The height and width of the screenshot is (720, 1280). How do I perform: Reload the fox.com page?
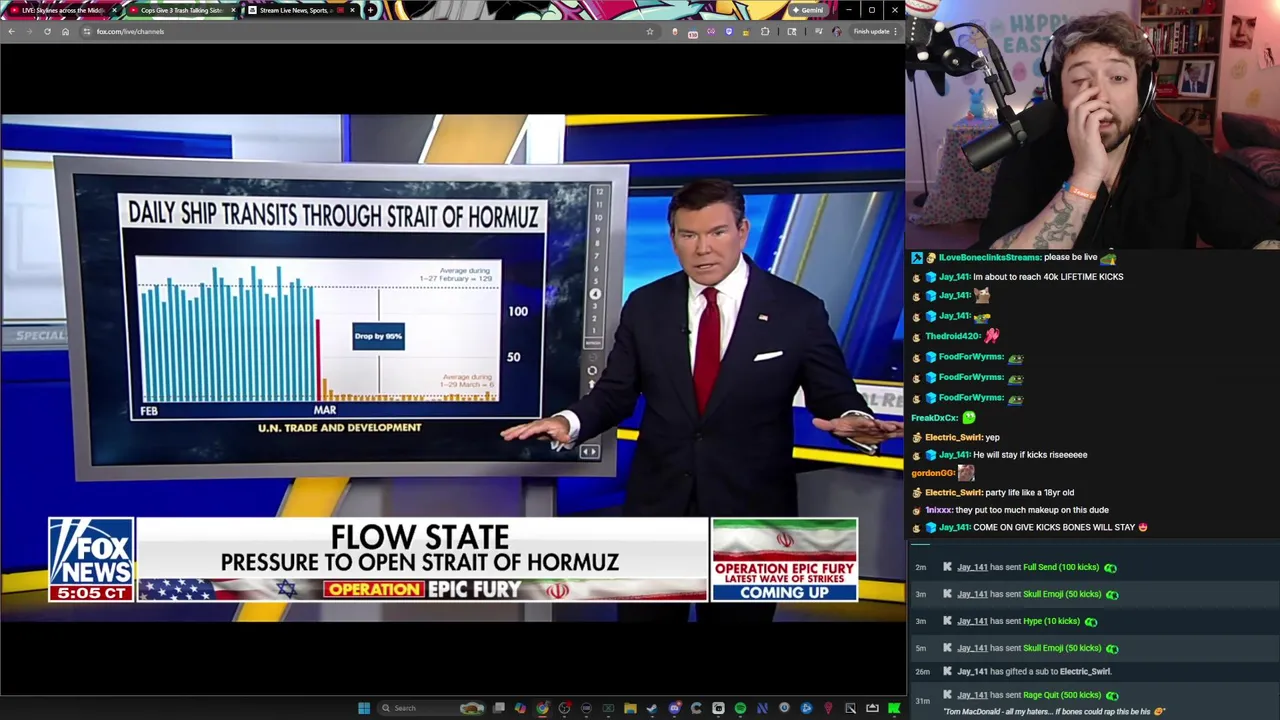pos(47,31)
